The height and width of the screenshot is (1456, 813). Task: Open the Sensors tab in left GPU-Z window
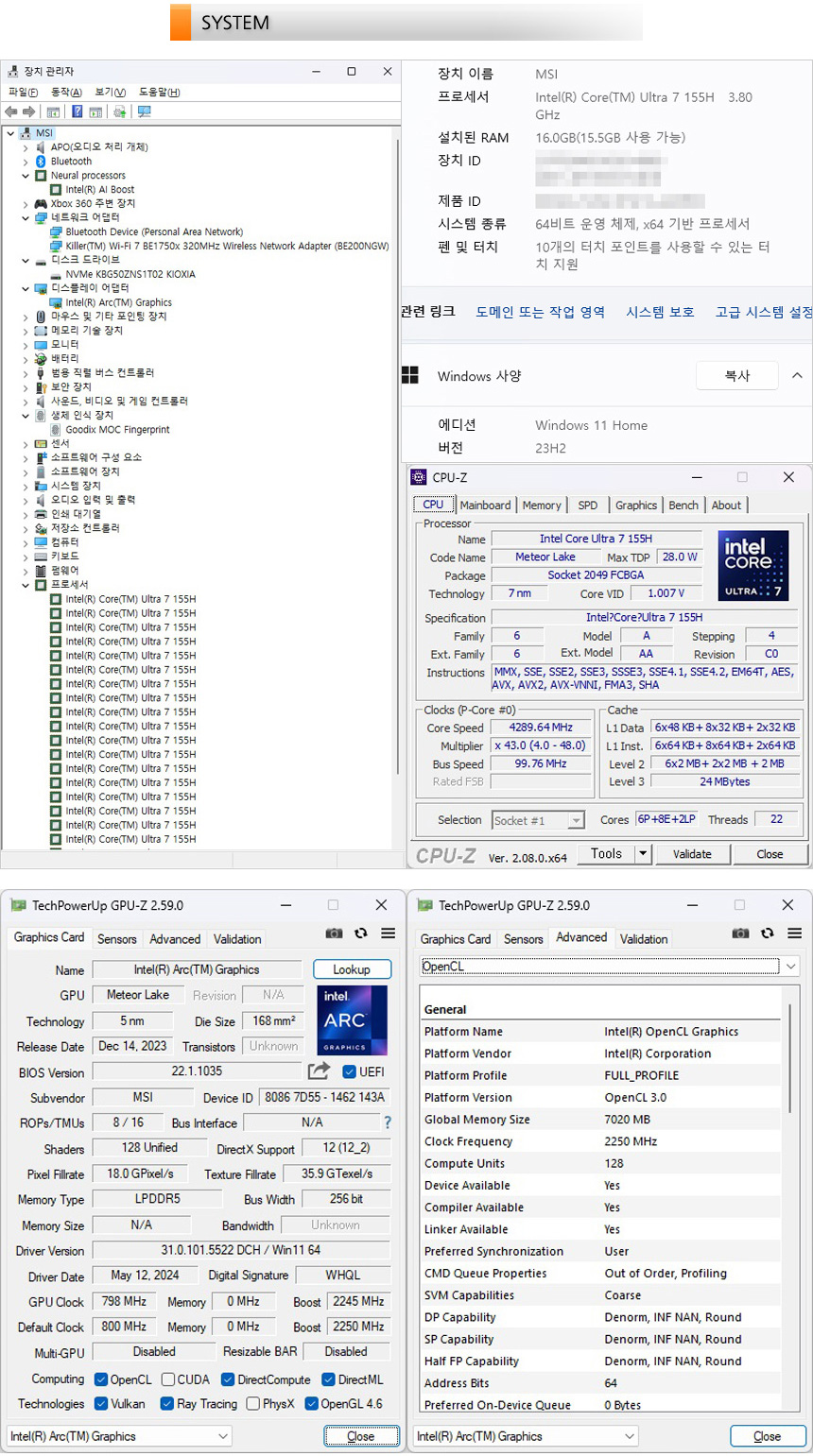[116, 939]
